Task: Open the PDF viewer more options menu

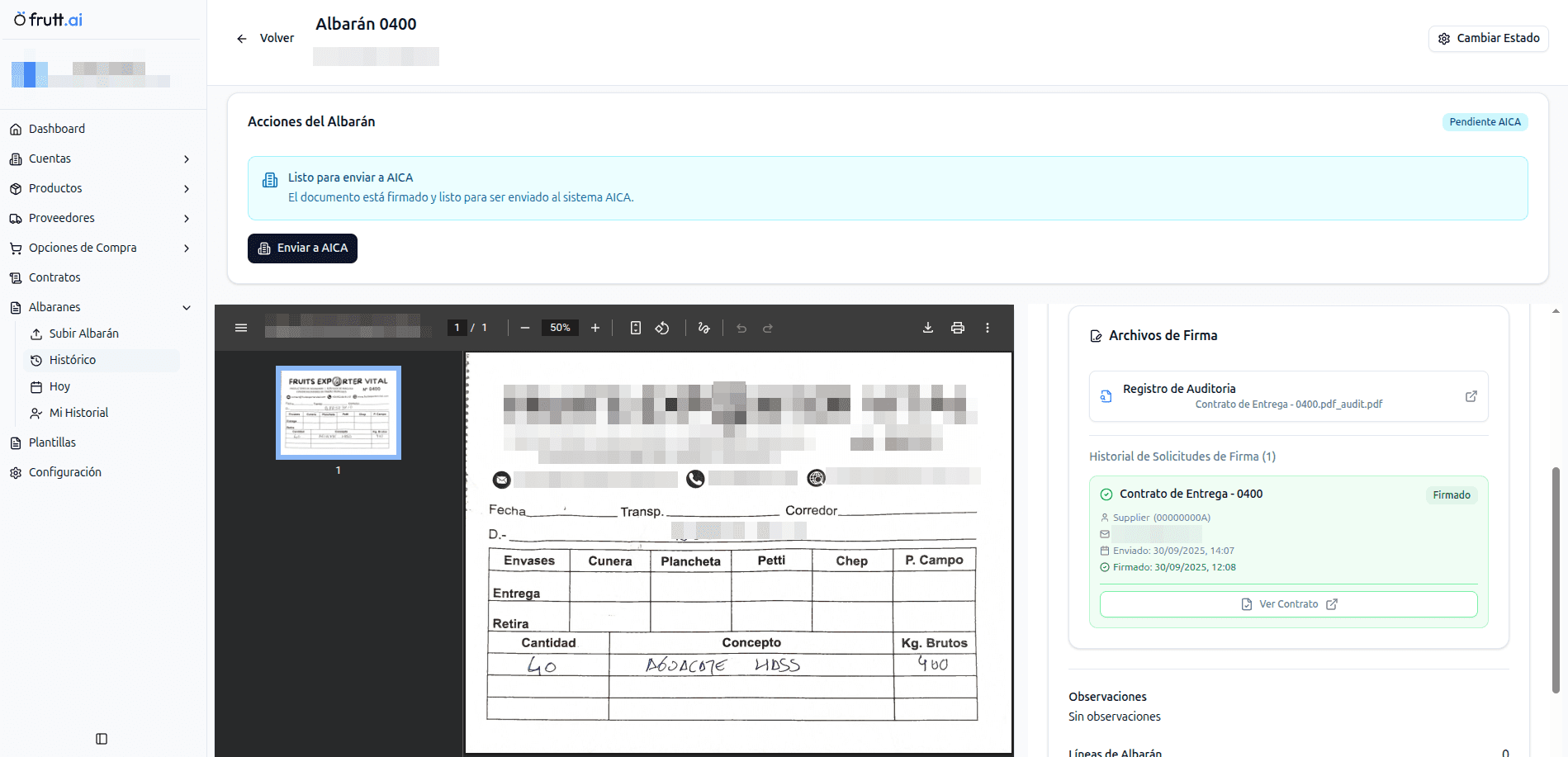Action: (x=988, y=328)
